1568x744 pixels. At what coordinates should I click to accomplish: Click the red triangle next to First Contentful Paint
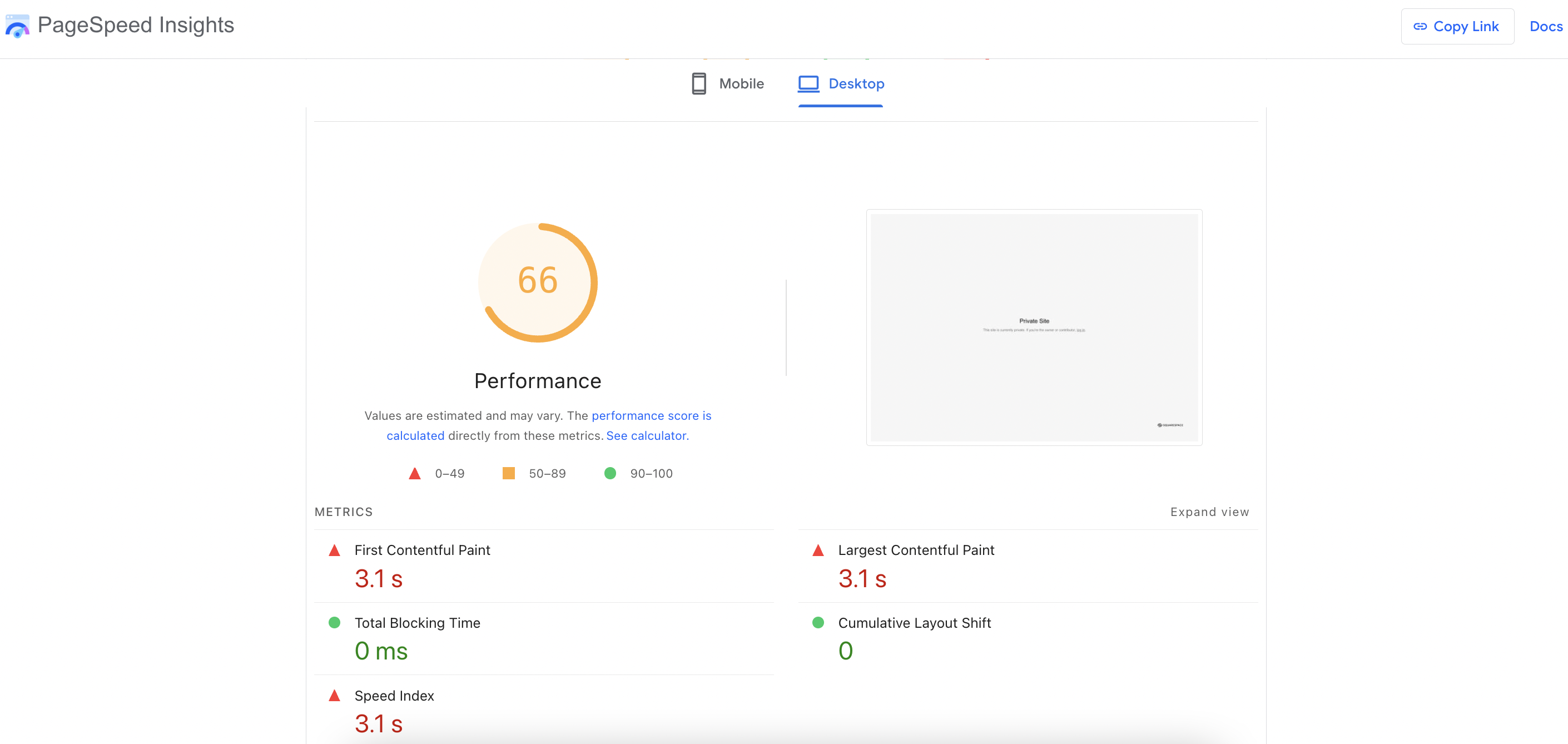click(x=334, y=550)
